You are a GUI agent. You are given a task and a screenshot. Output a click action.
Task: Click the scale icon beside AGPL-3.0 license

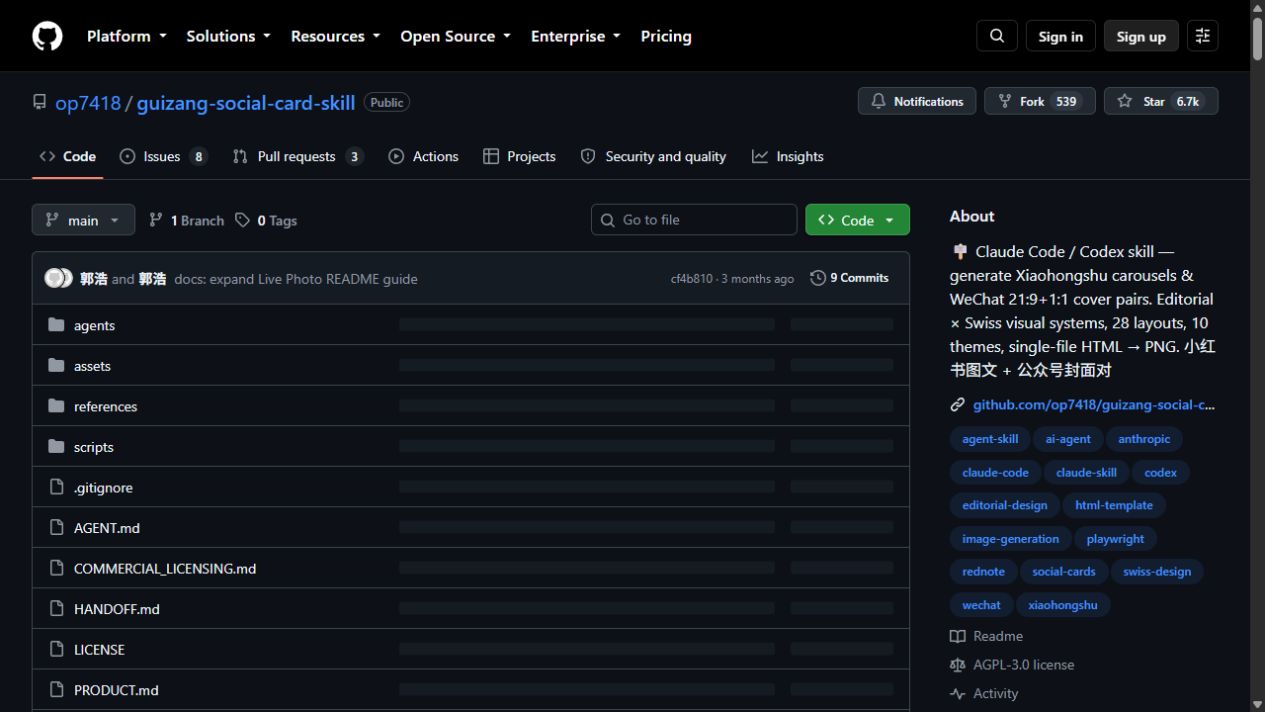(x=958, y=665)
